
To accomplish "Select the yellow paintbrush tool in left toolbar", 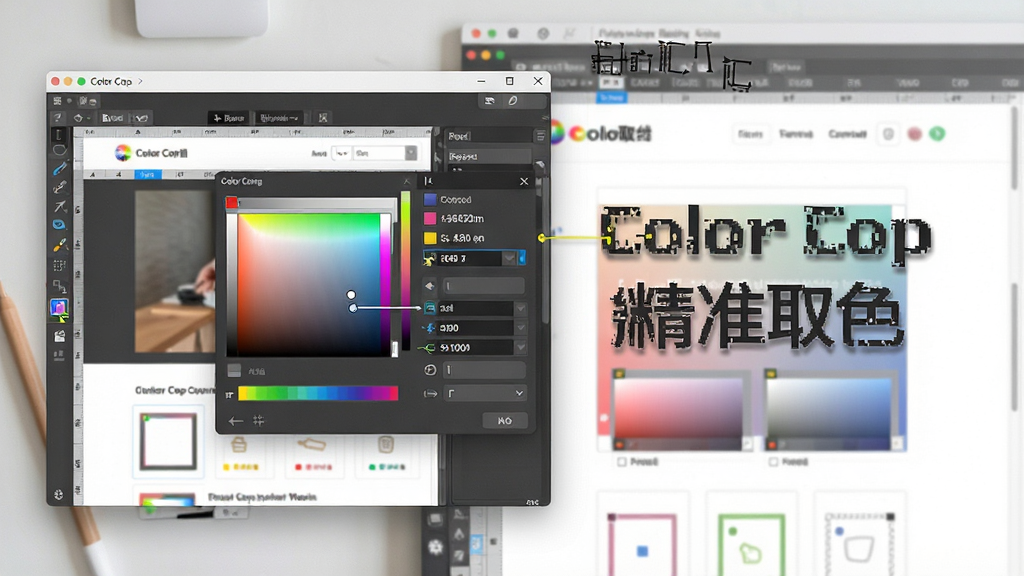I will point(59,246).
